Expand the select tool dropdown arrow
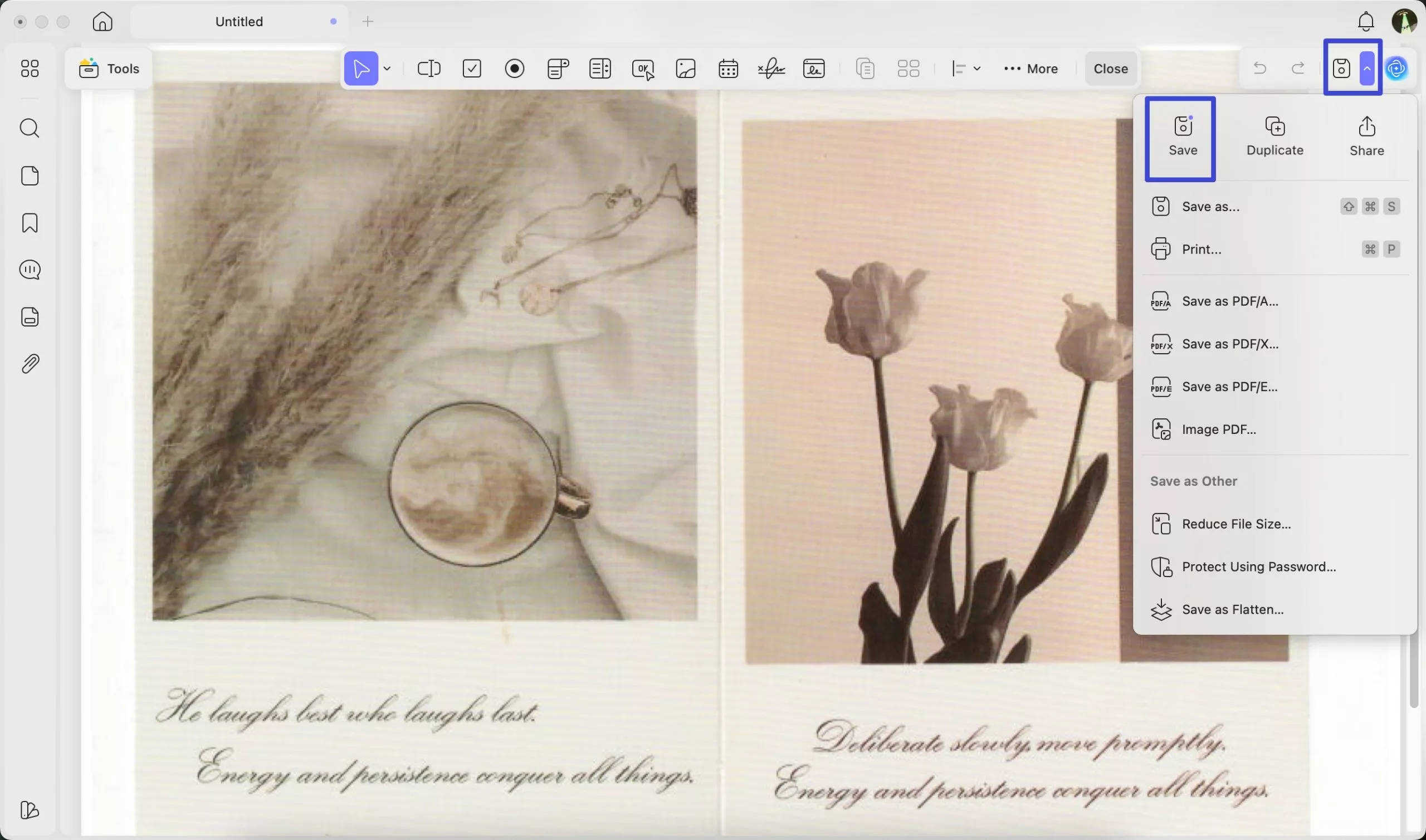Screen dimensions: 1426x840 [387, 69]
